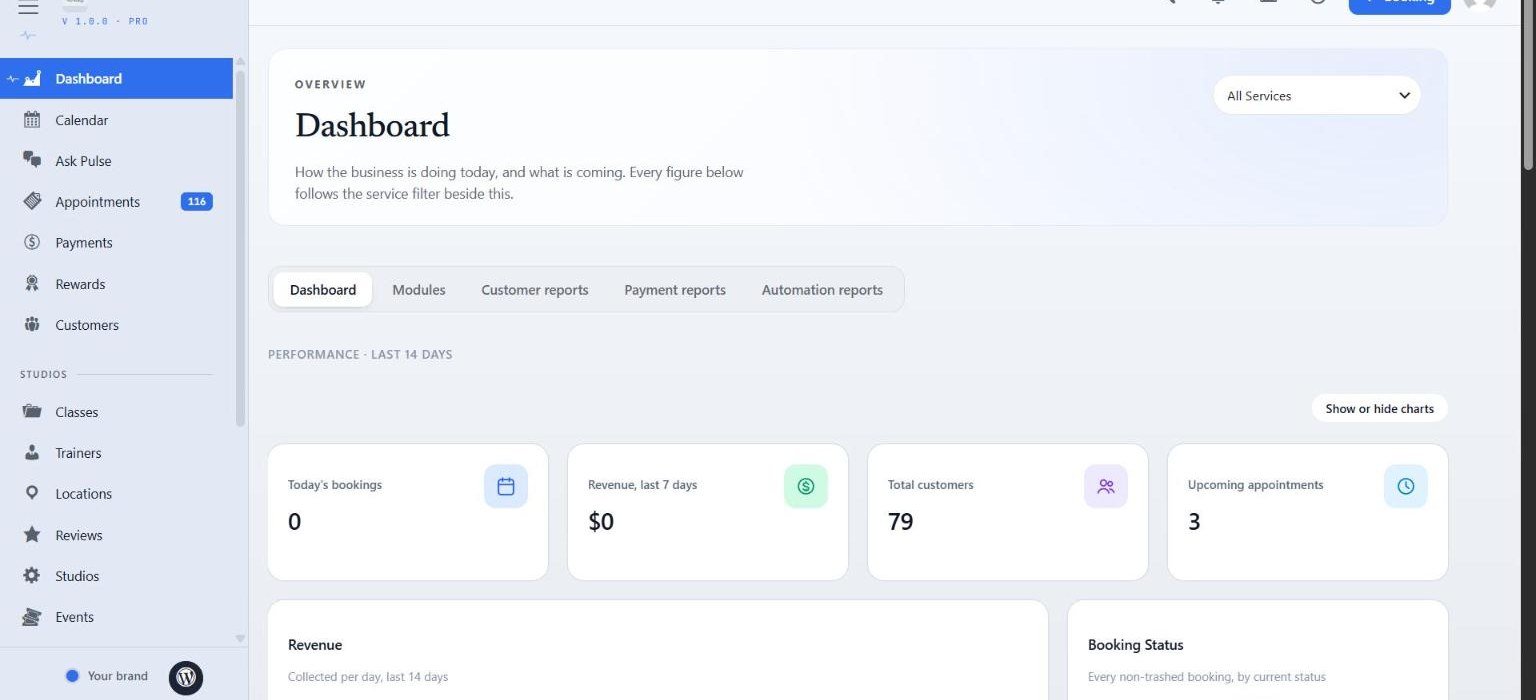Click the Show or hide charts button
Viewport: 1536px width, 700px height.
1380,408
